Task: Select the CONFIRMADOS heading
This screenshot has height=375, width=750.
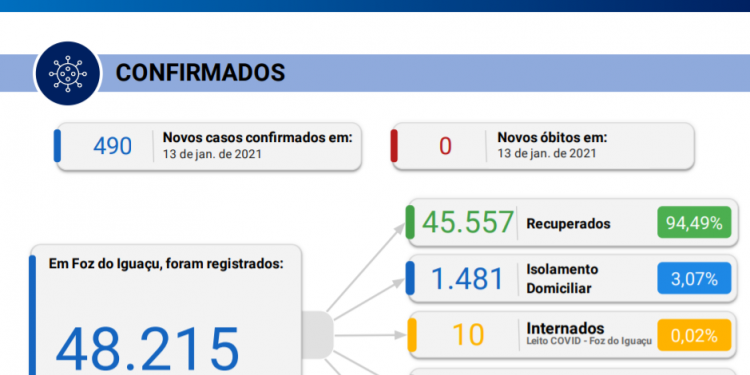Action: coord(200,73)
